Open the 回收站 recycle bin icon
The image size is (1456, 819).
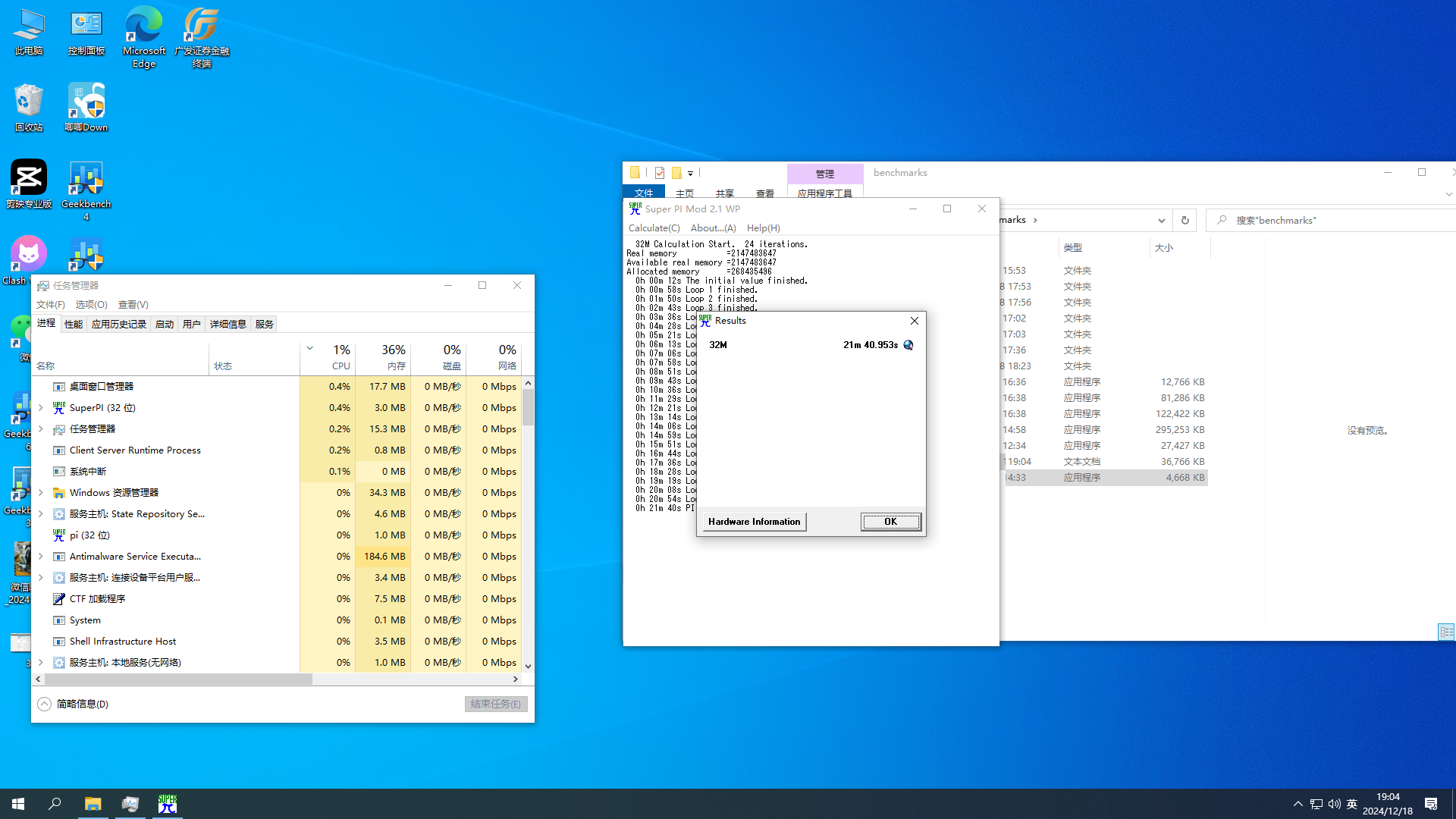[x=29, y=107]
